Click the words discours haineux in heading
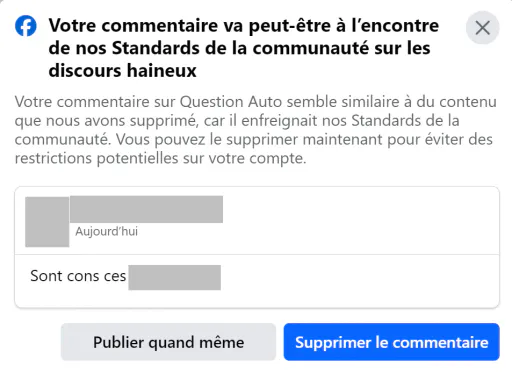 pyautogui.click(x=123, y=71)
